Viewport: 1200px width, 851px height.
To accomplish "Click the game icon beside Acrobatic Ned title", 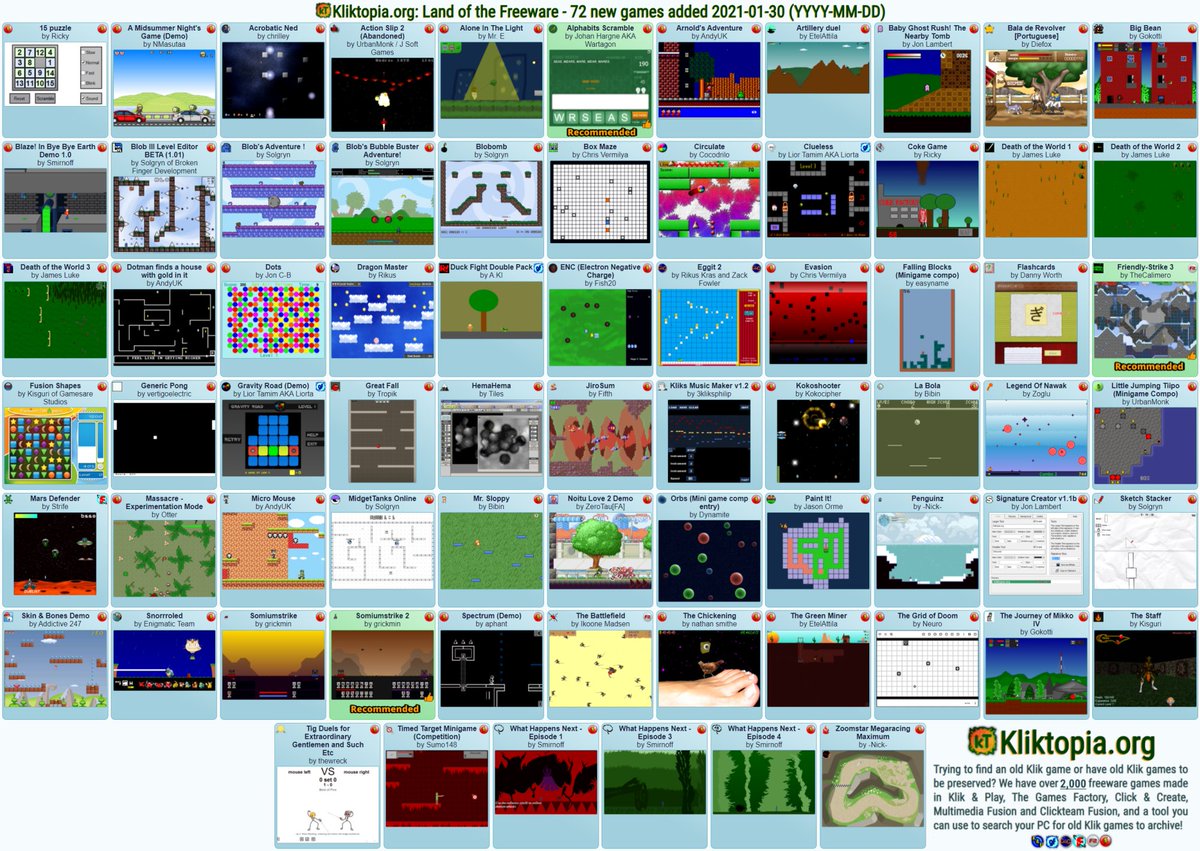I will click(227, 29).
